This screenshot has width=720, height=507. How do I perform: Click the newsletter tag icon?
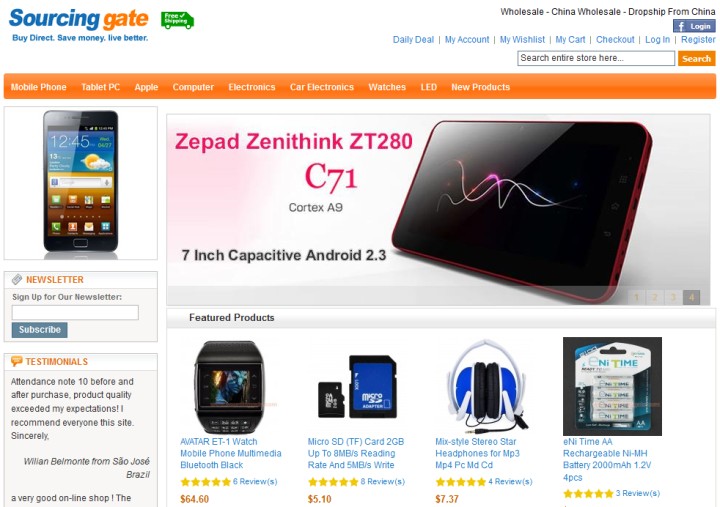tap(17, 279)
